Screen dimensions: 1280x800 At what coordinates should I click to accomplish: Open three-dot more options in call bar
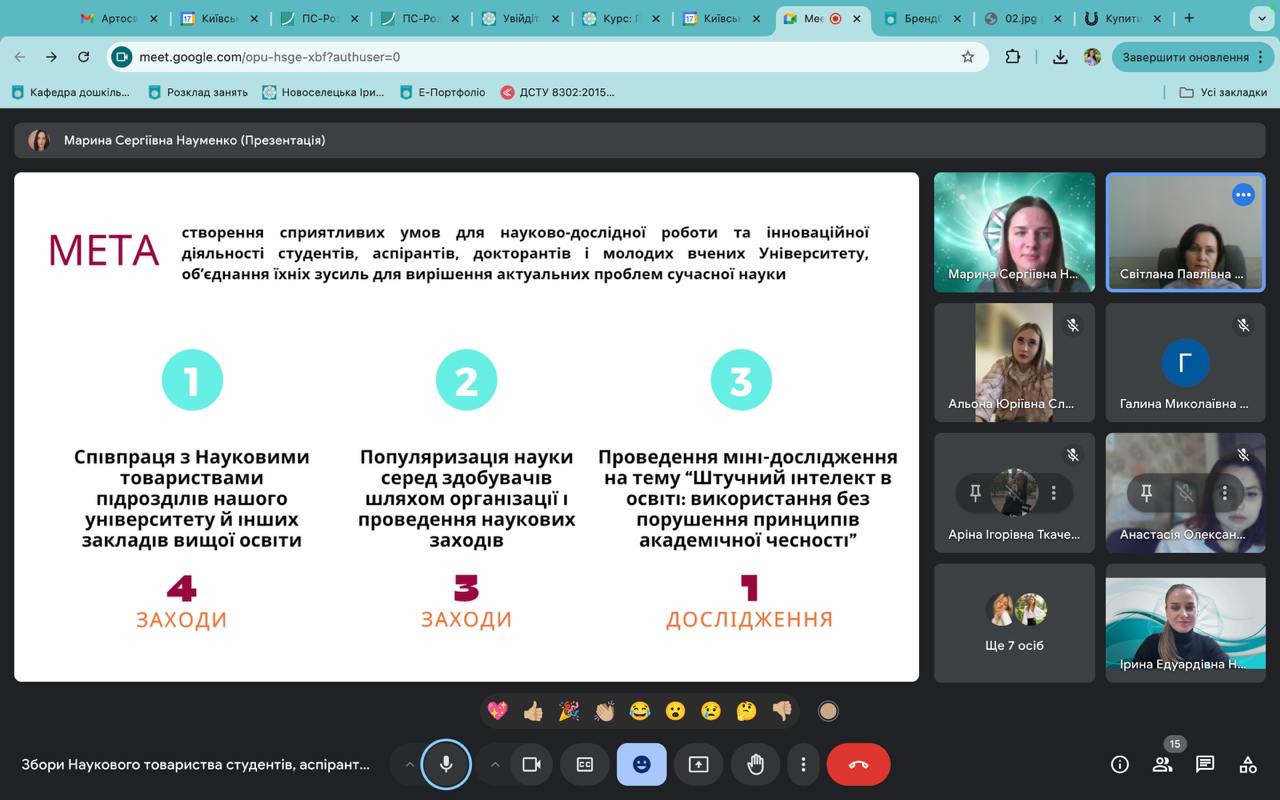pyautogui.click(x=803, y=764)
